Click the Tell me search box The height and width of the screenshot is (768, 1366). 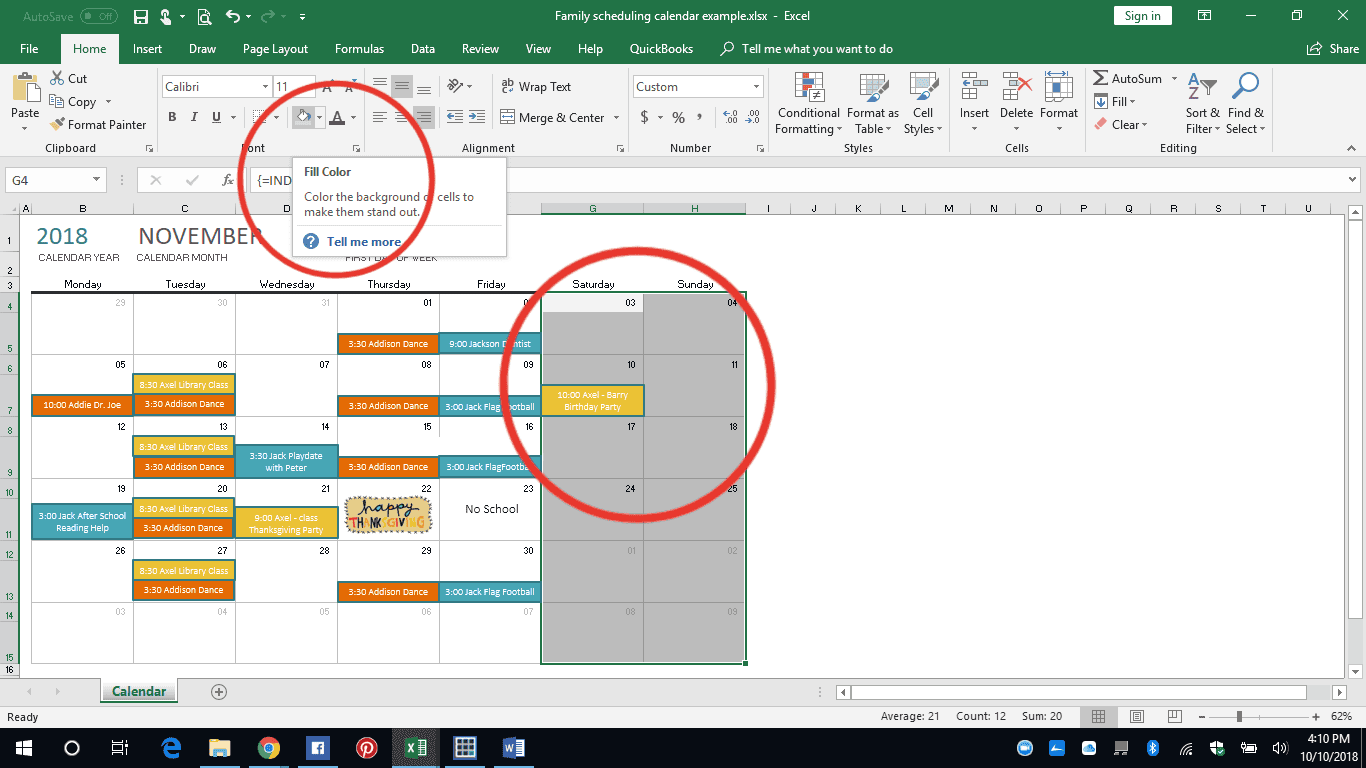[817, 49]
